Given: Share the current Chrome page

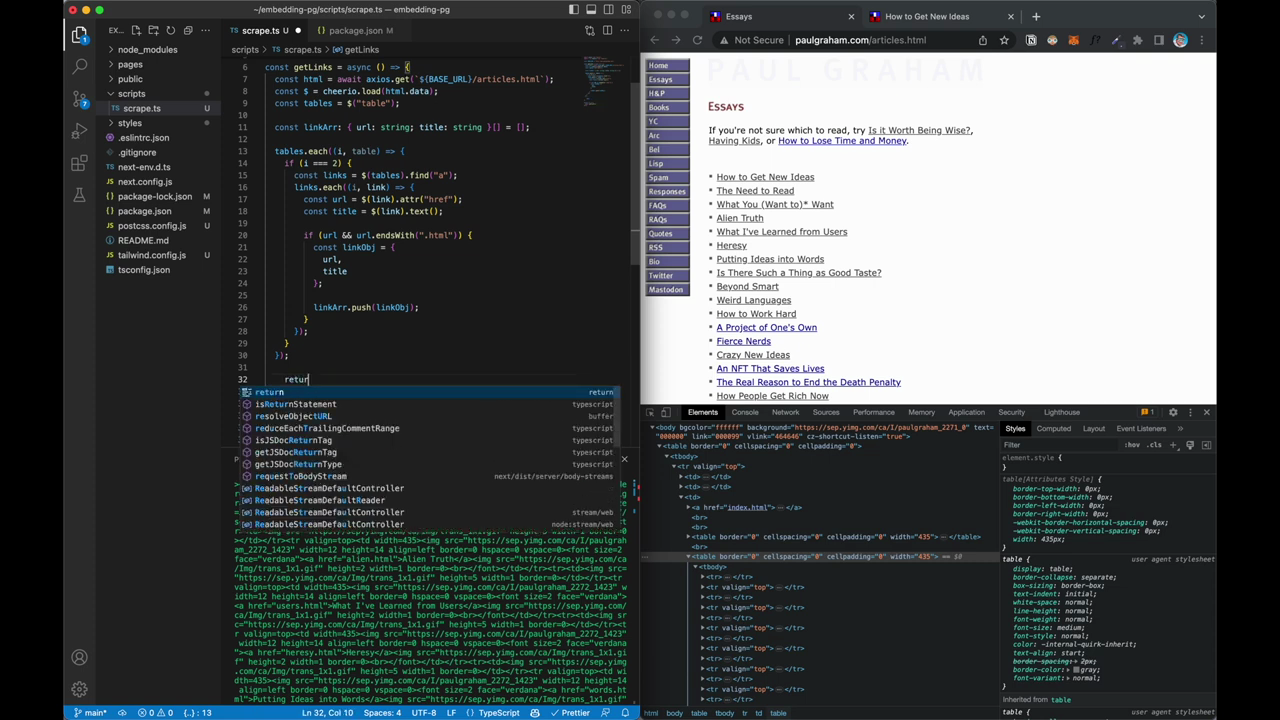Looking at the screenshot, I should (983, 40).
